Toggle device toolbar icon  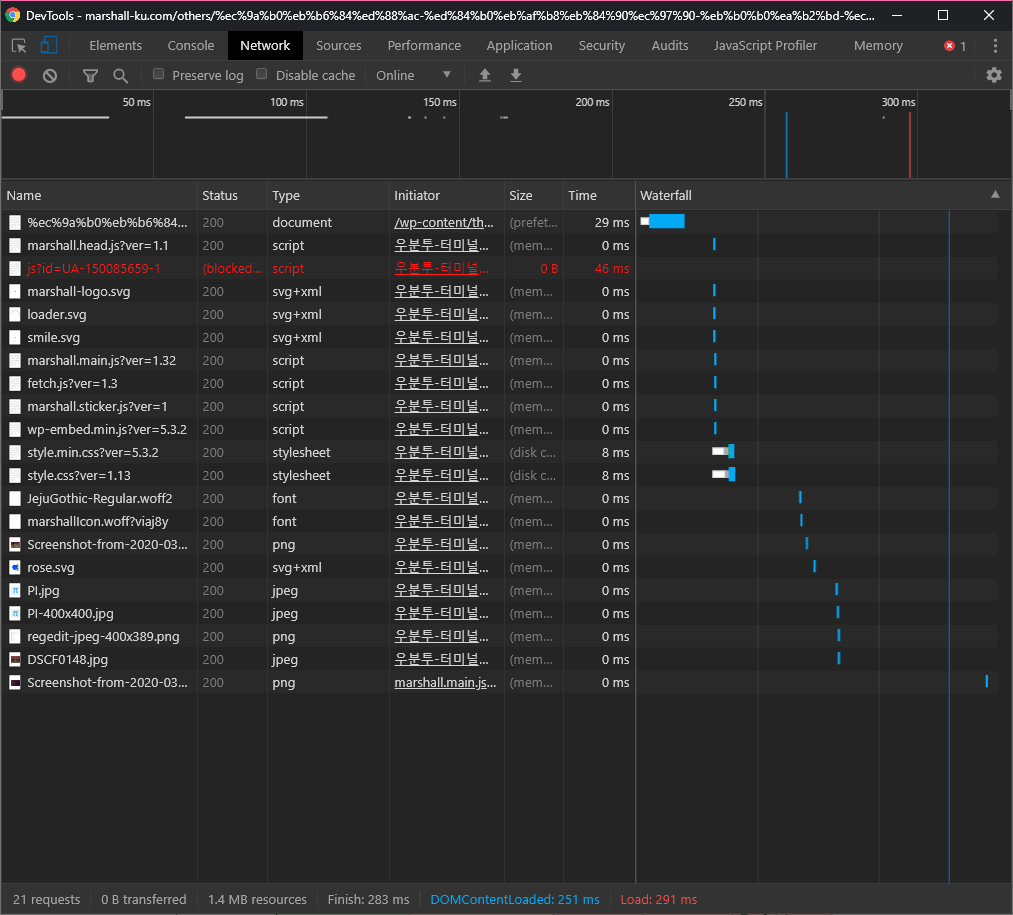(x=49, y=45)
